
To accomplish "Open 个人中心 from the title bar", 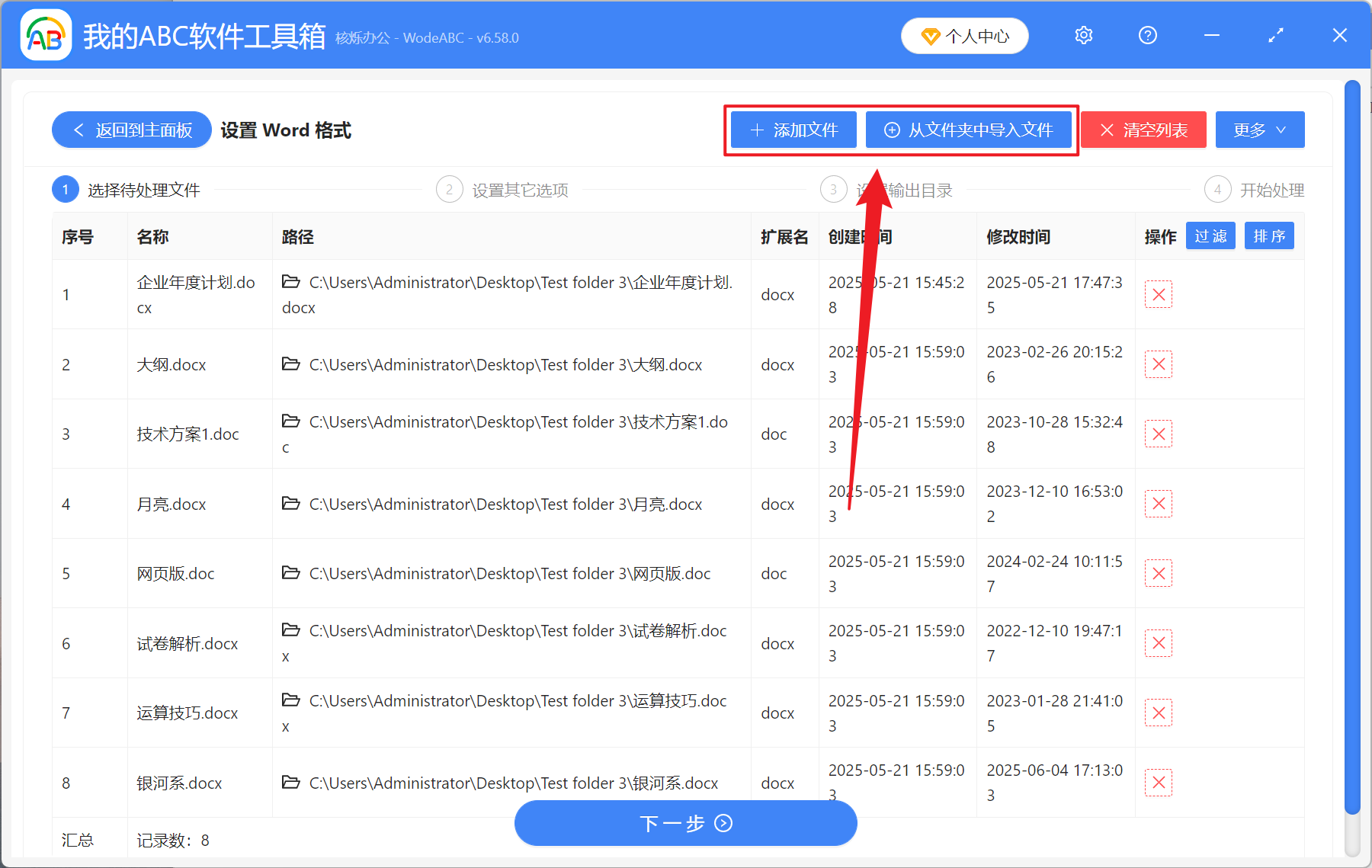I will pyautogui.click(x=964, y=36).
